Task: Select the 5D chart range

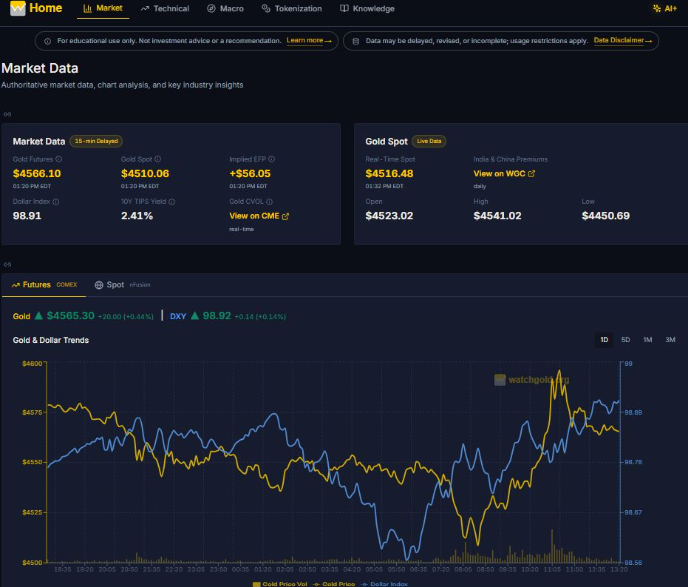Action: coord(626,340)
